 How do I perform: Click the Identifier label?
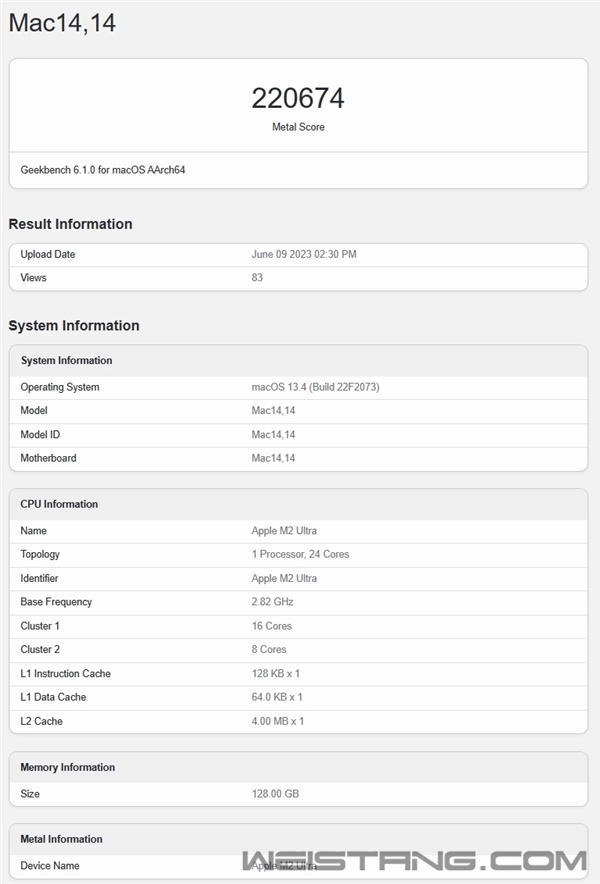click(x=39, y=578)
